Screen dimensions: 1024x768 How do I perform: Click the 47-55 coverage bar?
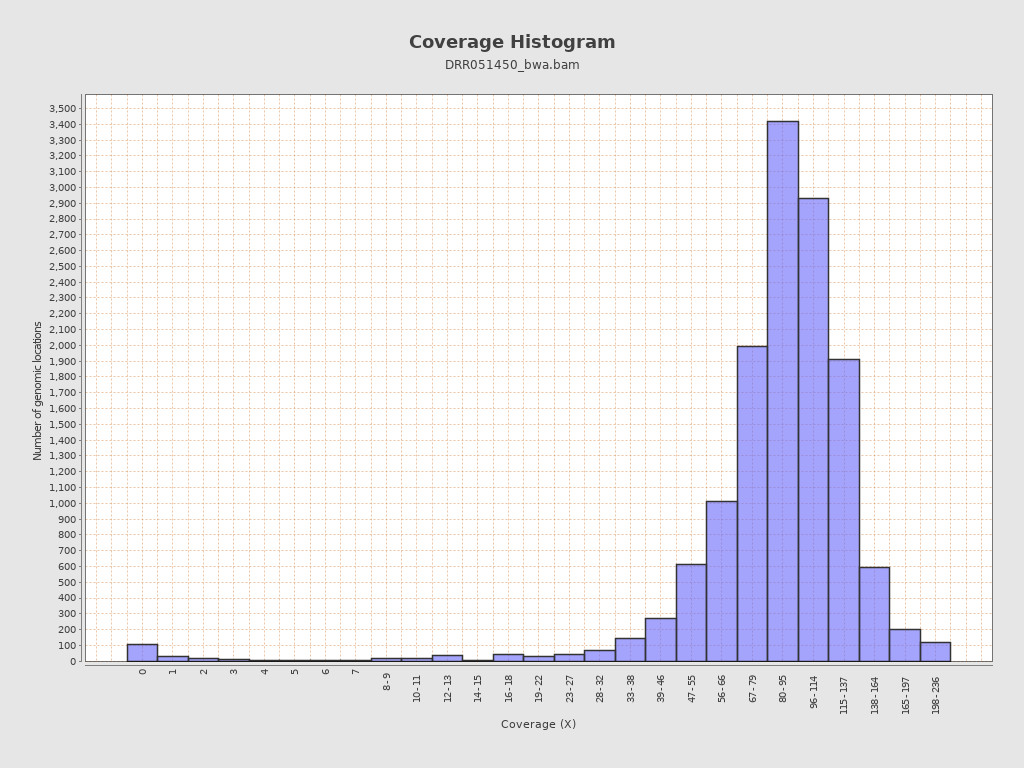pyautogui.click(x=691, y=613)
